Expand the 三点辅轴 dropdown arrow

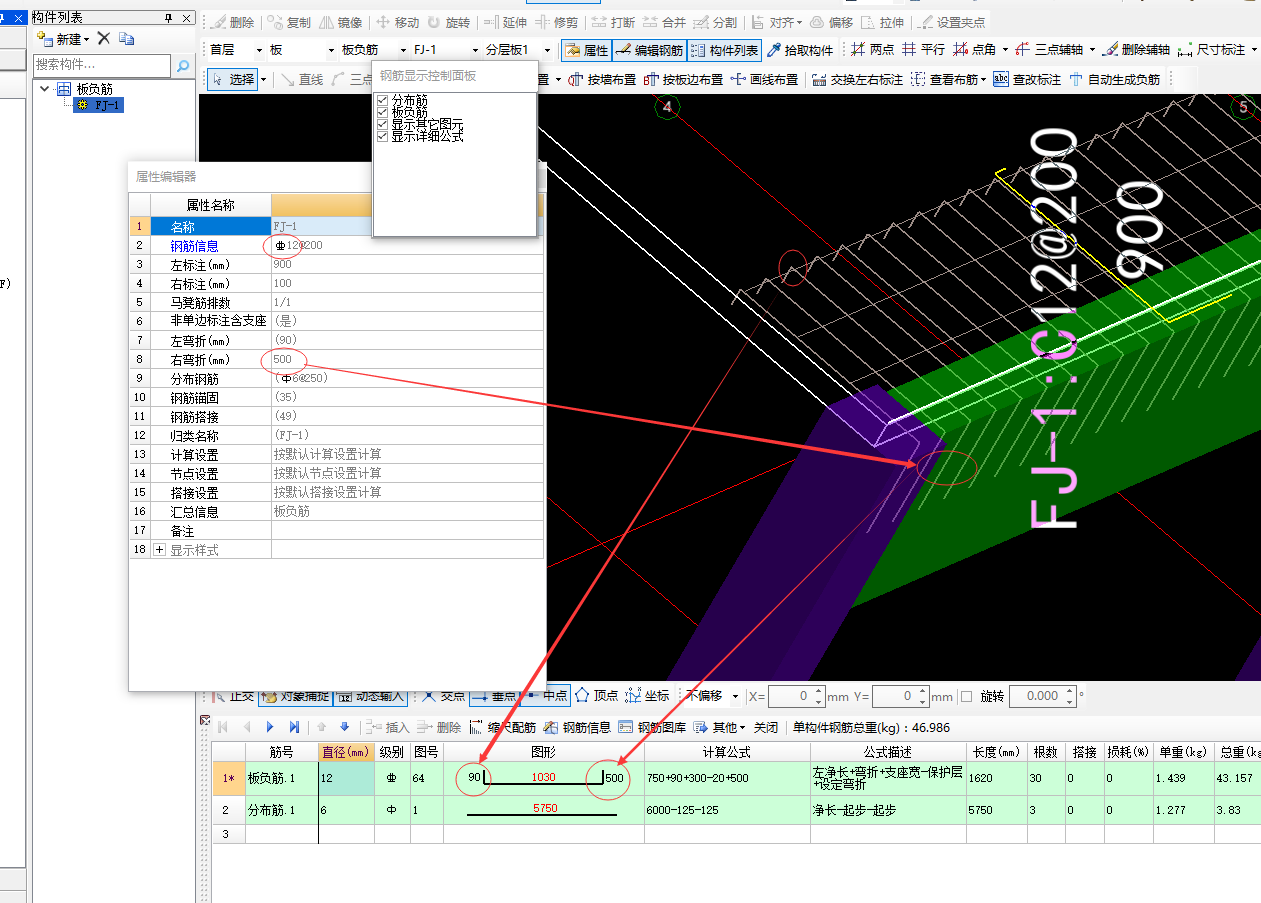[x=1093, y=50]
